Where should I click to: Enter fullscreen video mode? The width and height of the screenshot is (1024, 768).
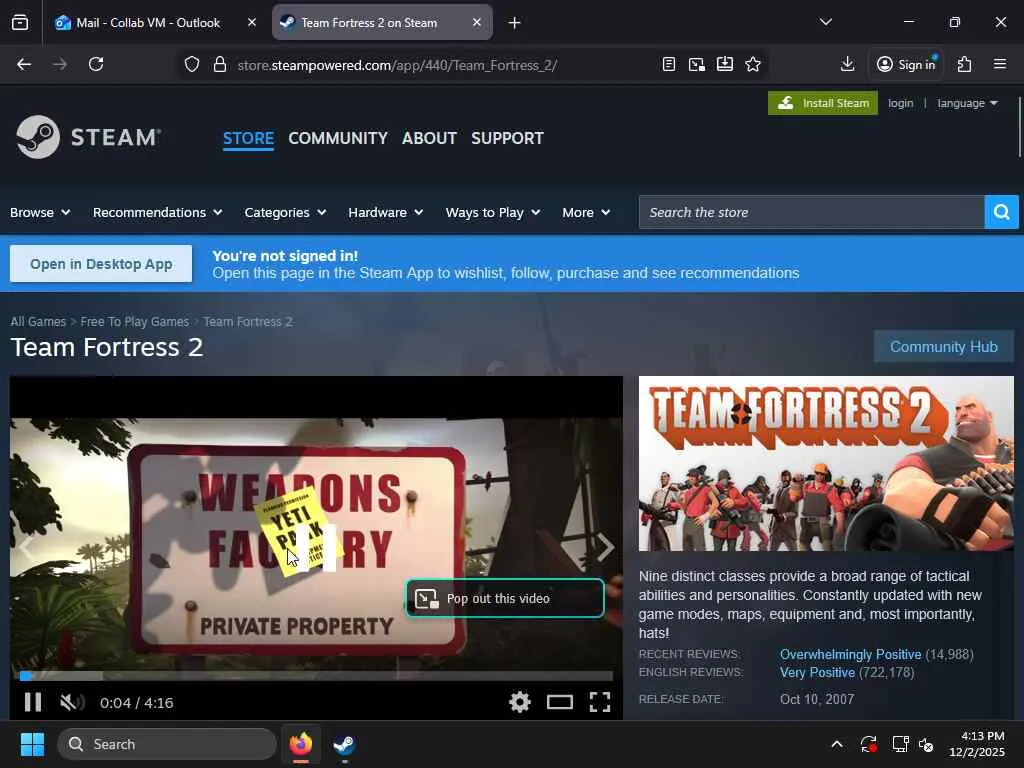click(x=600, y=702)
